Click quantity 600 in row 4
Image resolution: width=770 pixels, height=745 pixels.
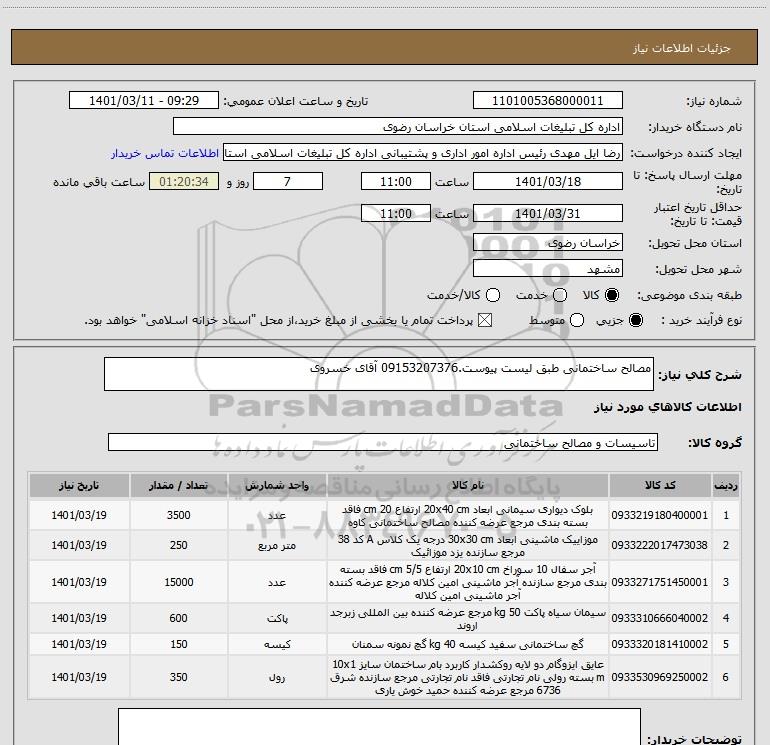coord(178,618)
